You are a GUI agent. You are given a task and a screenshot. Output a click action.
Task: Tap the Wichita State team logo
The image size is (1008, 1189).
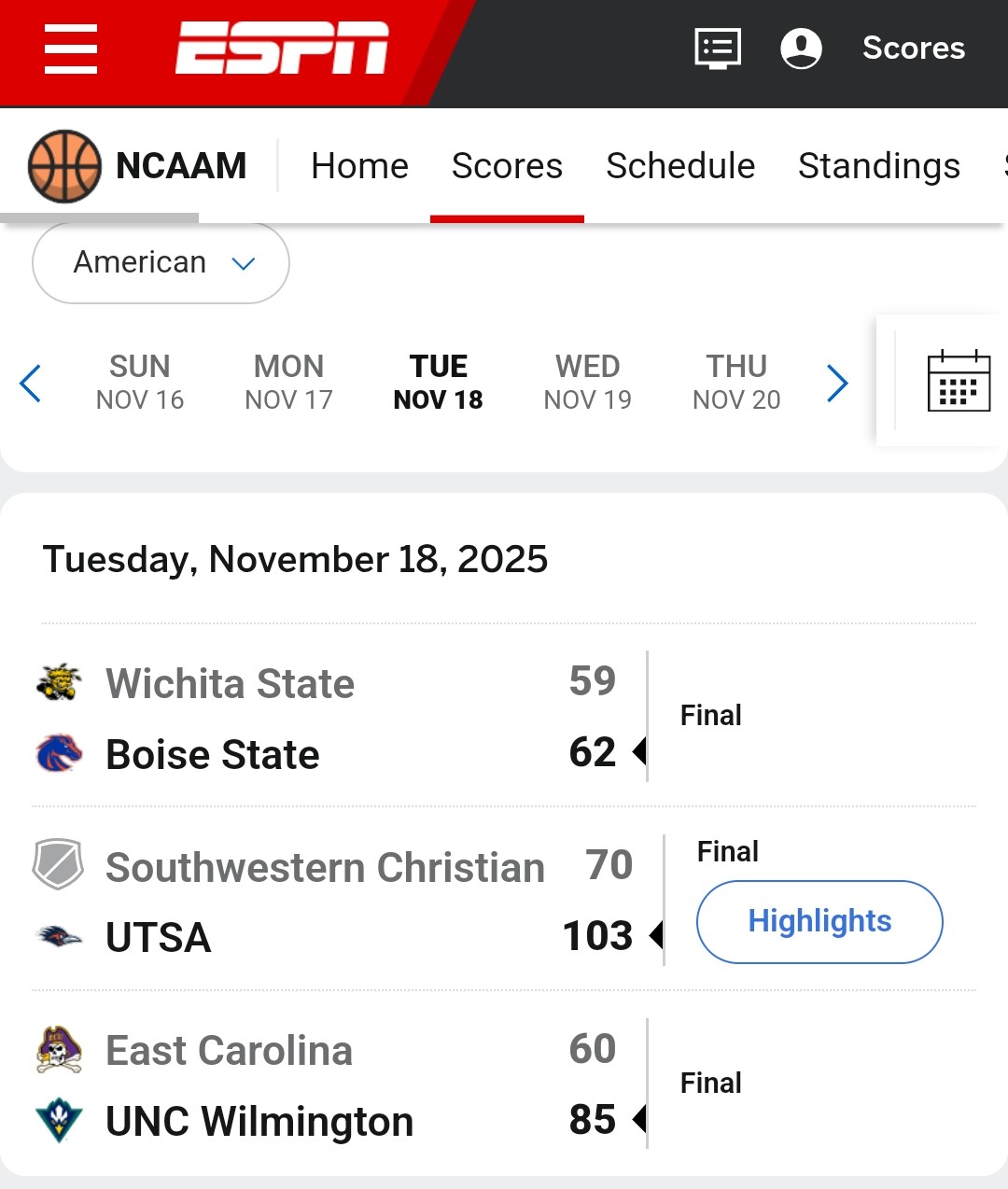tap(59, 683)
